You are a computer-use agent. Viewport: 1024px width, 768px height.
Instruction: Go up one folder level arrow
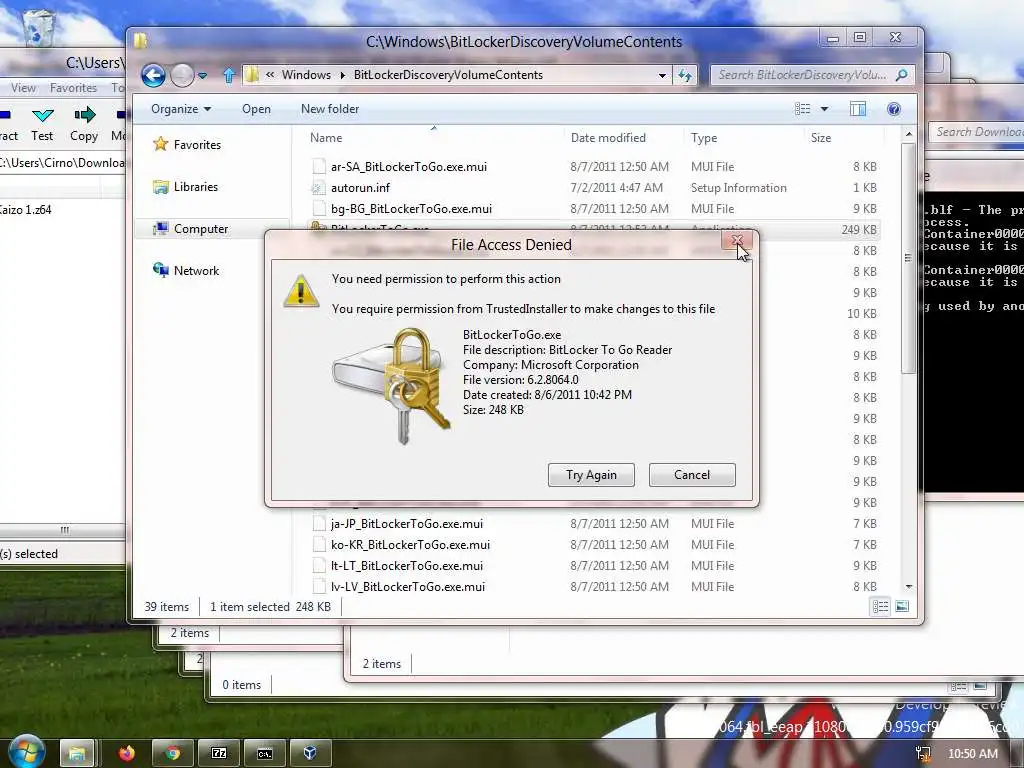click(x=229, y=75)
